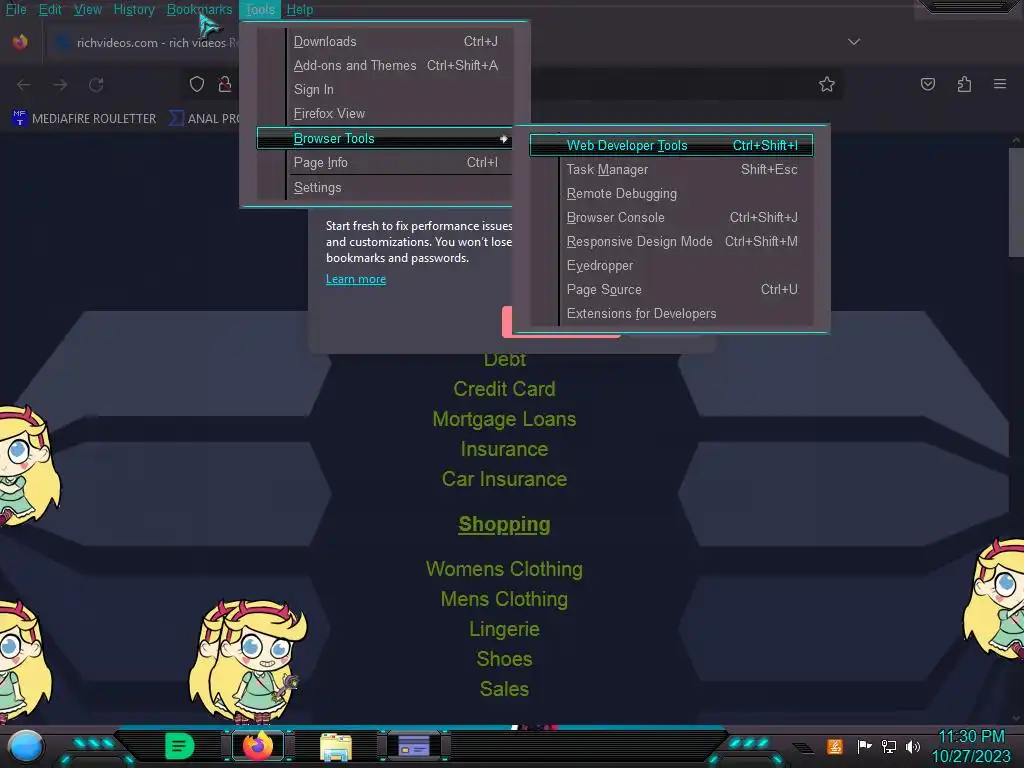Open the Sales link
Image resolution: width=1024 pixels, height=768 pixels.
click(x=504, y=689)
